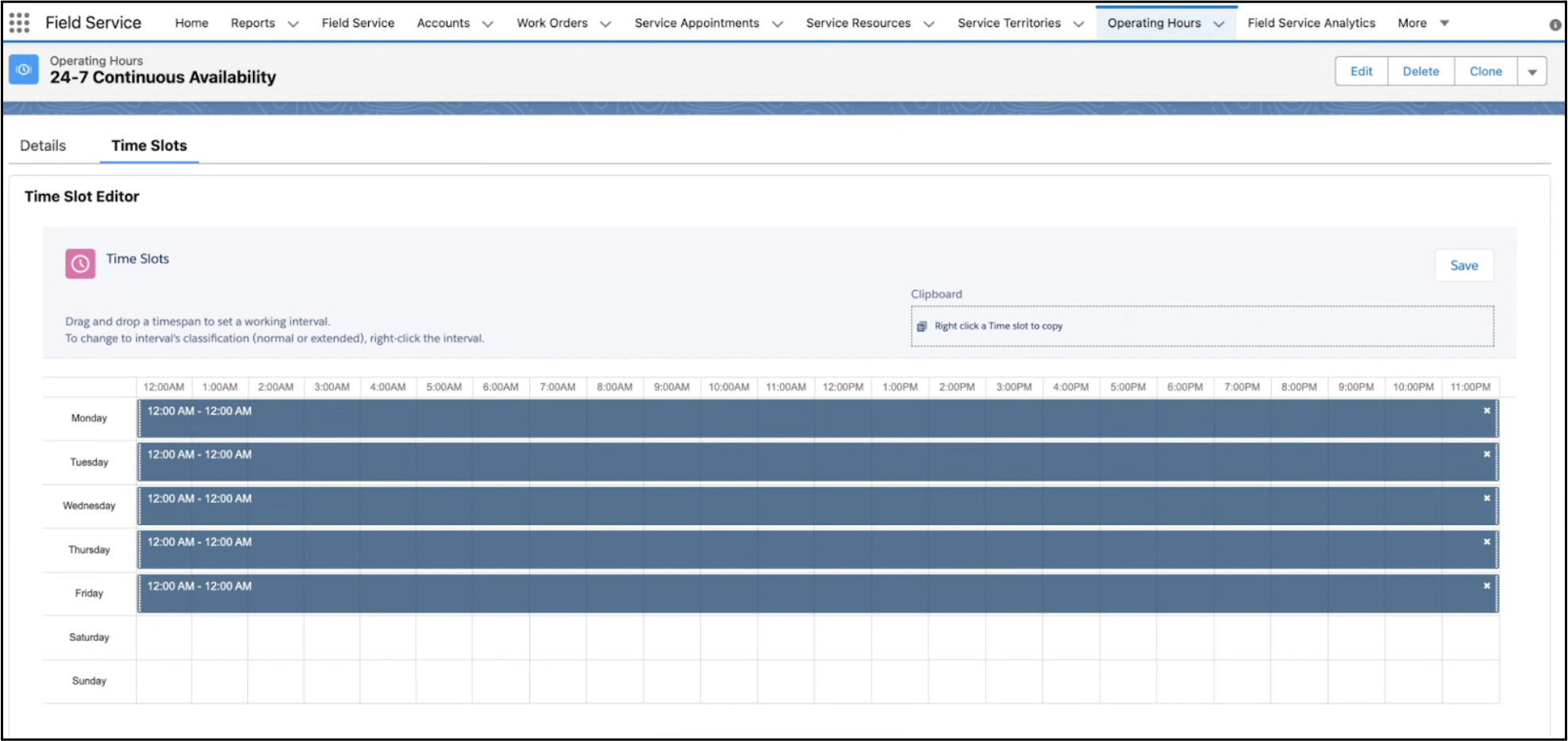Open Service Appointments nav item
Viewport: 1568px width, 741px height.
697,23
